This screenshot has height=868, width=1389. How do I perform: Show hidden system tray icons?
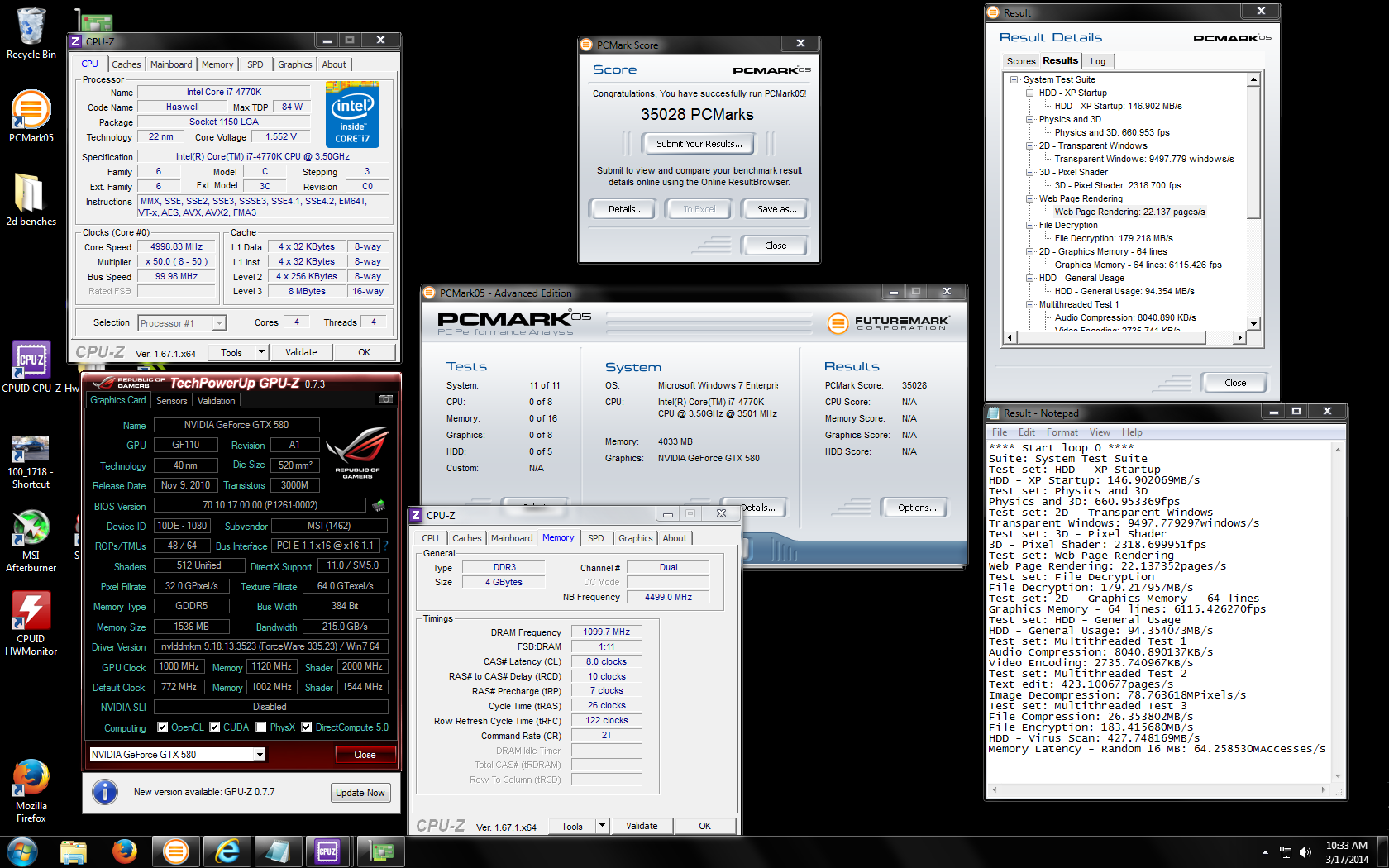(x=1265, y=852)
